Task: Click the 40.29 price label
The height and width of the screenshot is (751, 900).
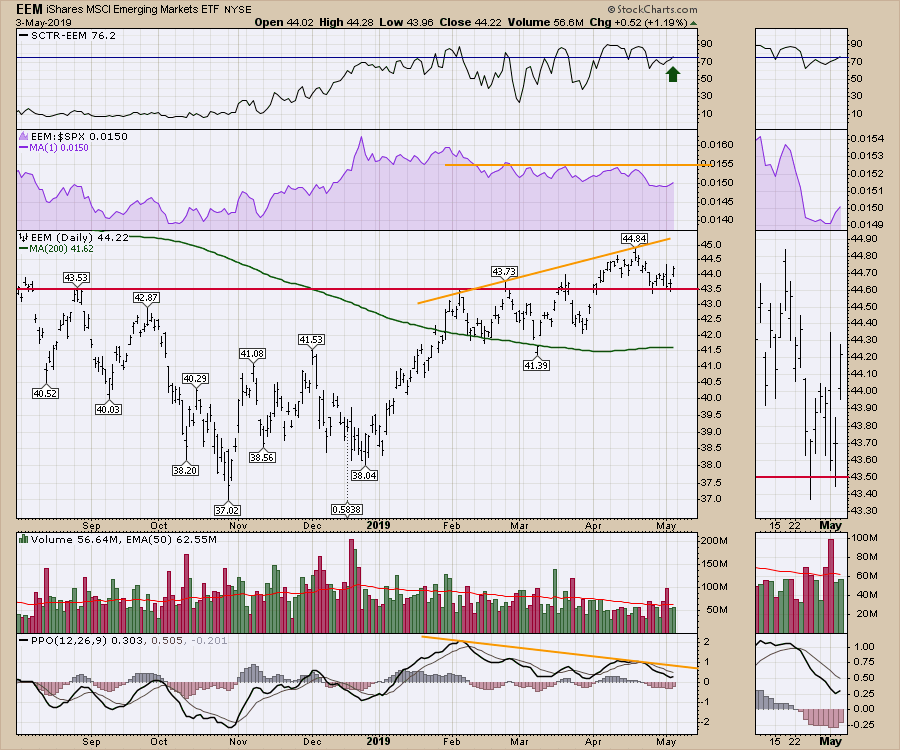Action: pyautogui.click(x=196, y=378)
